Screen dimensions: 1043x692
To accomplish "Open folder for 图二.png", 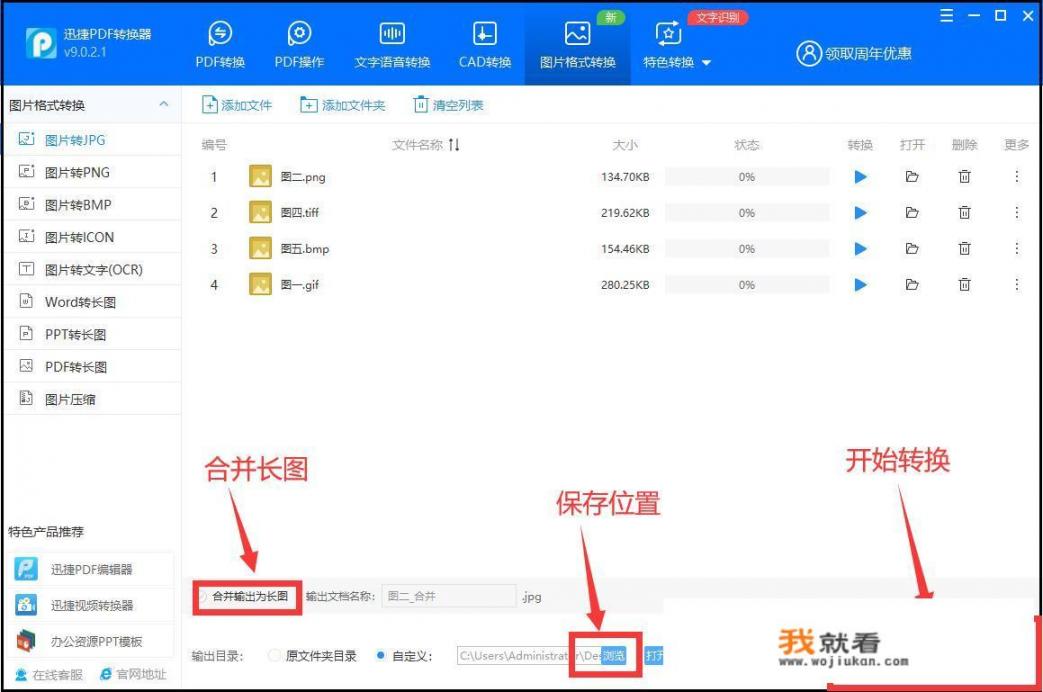I will pyautogui.click(x=912, y=177).
